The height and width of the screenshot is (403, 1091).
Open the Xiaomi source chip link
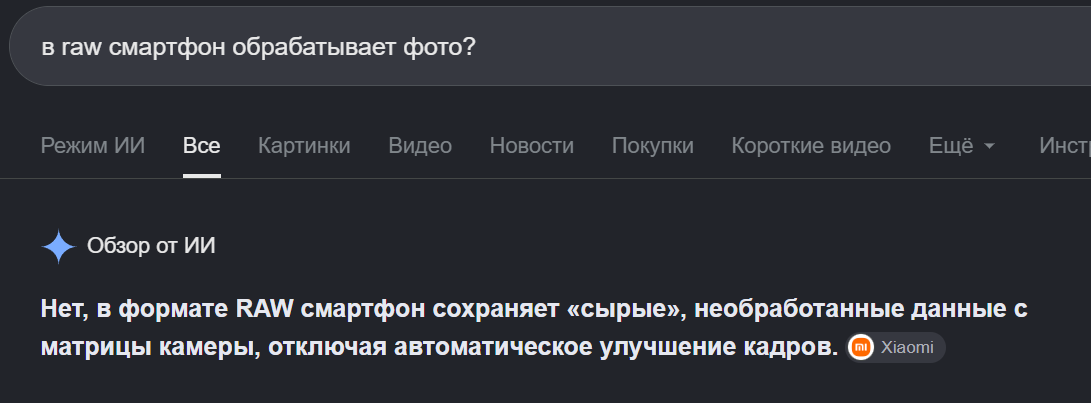895,347
